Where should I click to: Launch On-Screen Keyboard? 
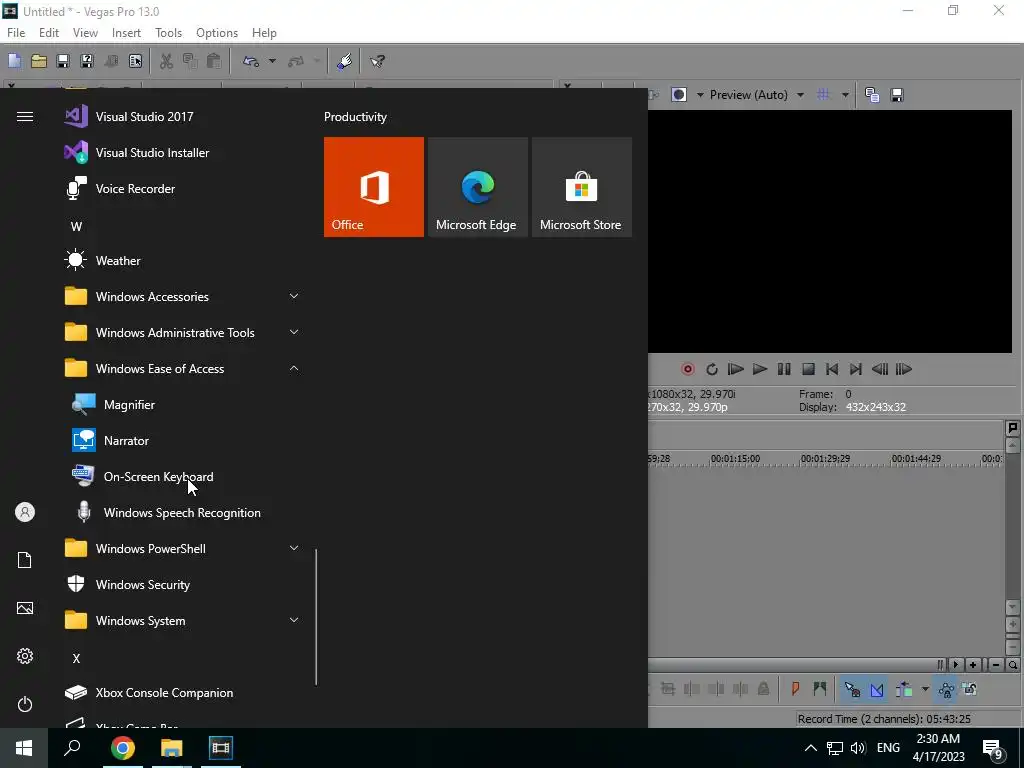tap(183, 477)
